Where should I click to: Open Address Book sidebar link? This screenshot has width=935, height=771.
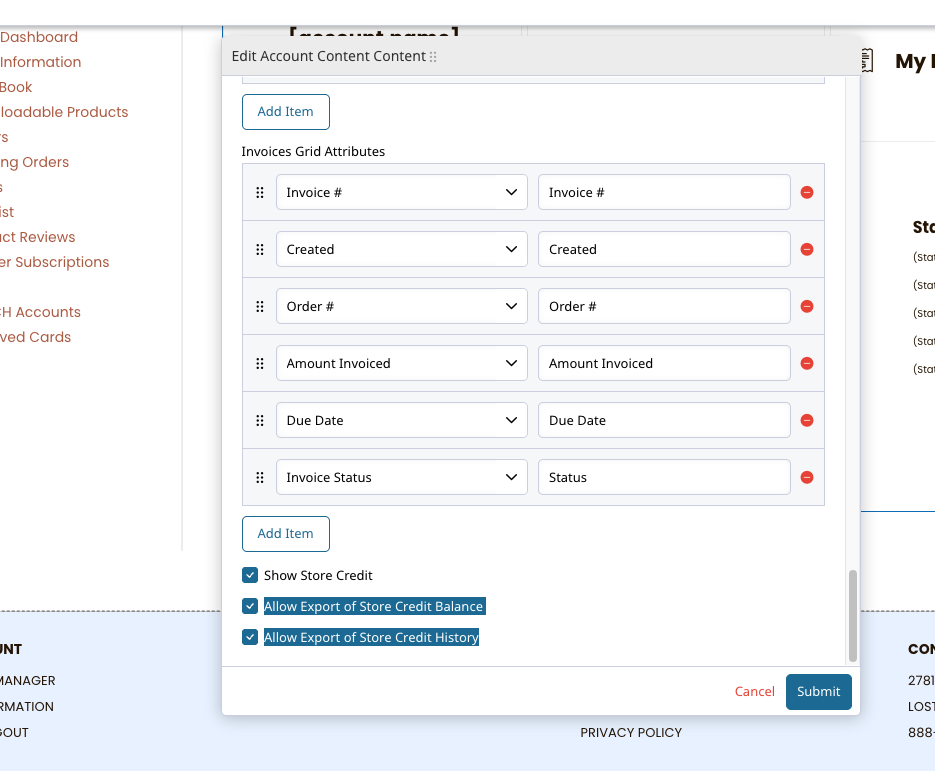click(16, 87)
